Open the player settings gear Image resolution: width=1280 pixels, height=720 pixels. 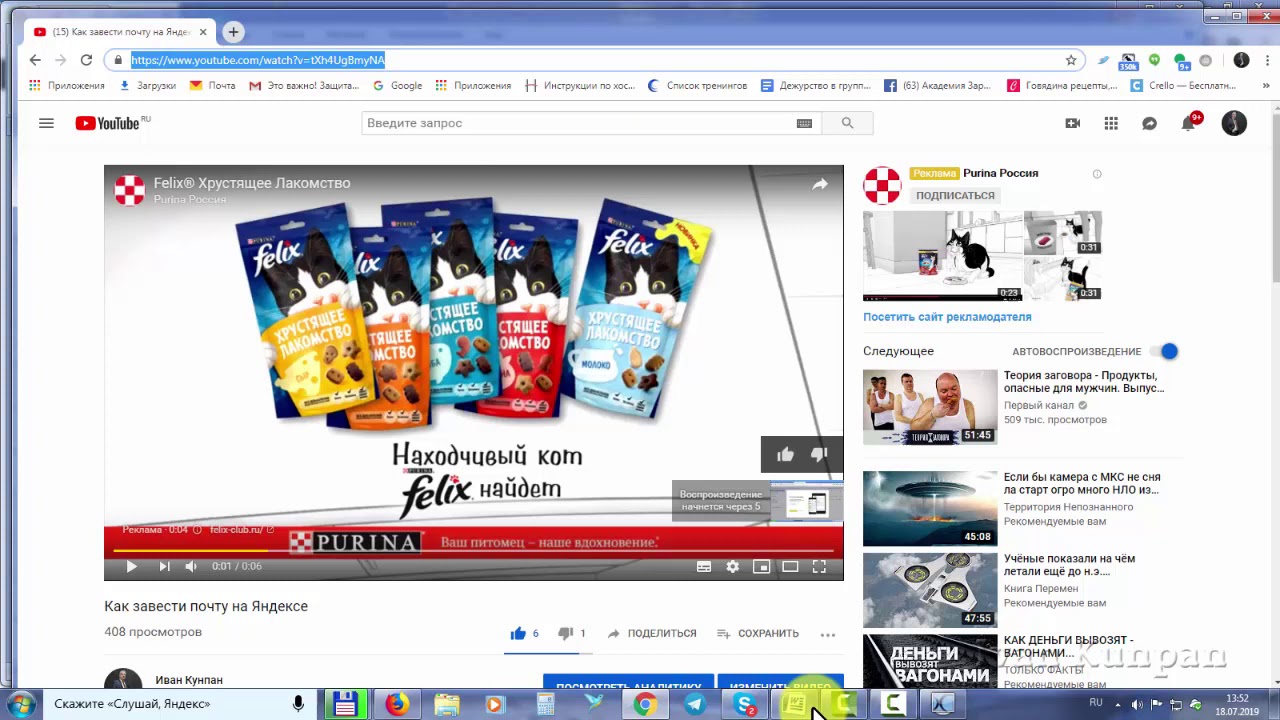[x=733, y=566]
